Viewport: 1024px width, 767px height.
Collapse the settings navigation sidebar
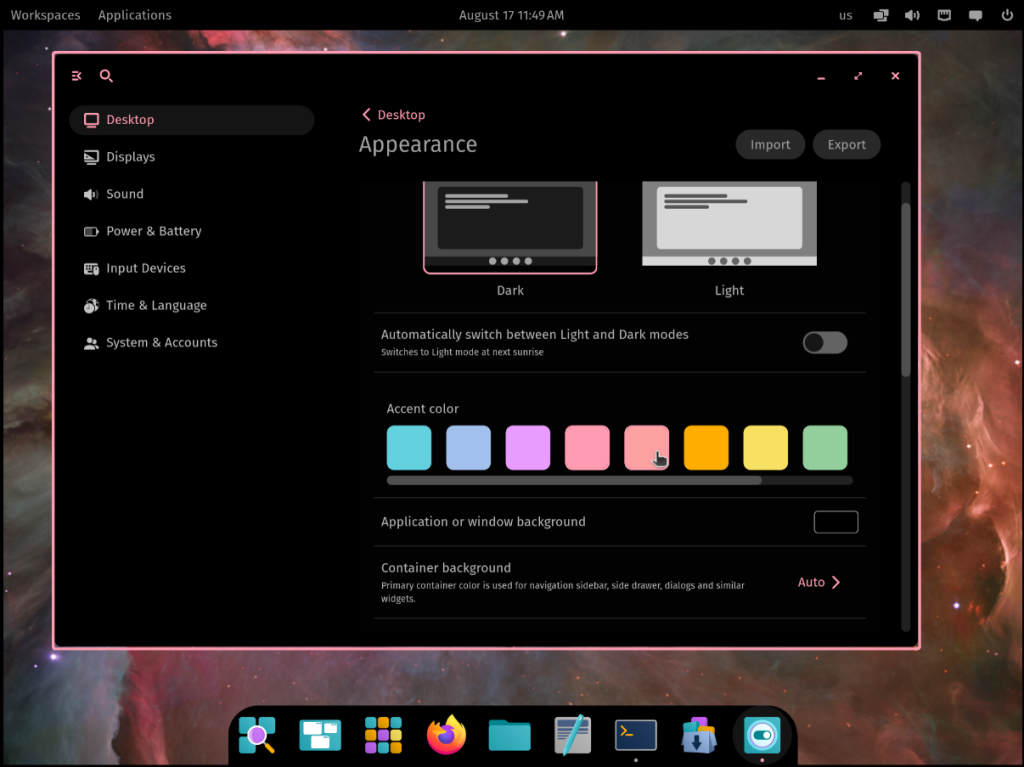tap(77, 76)
